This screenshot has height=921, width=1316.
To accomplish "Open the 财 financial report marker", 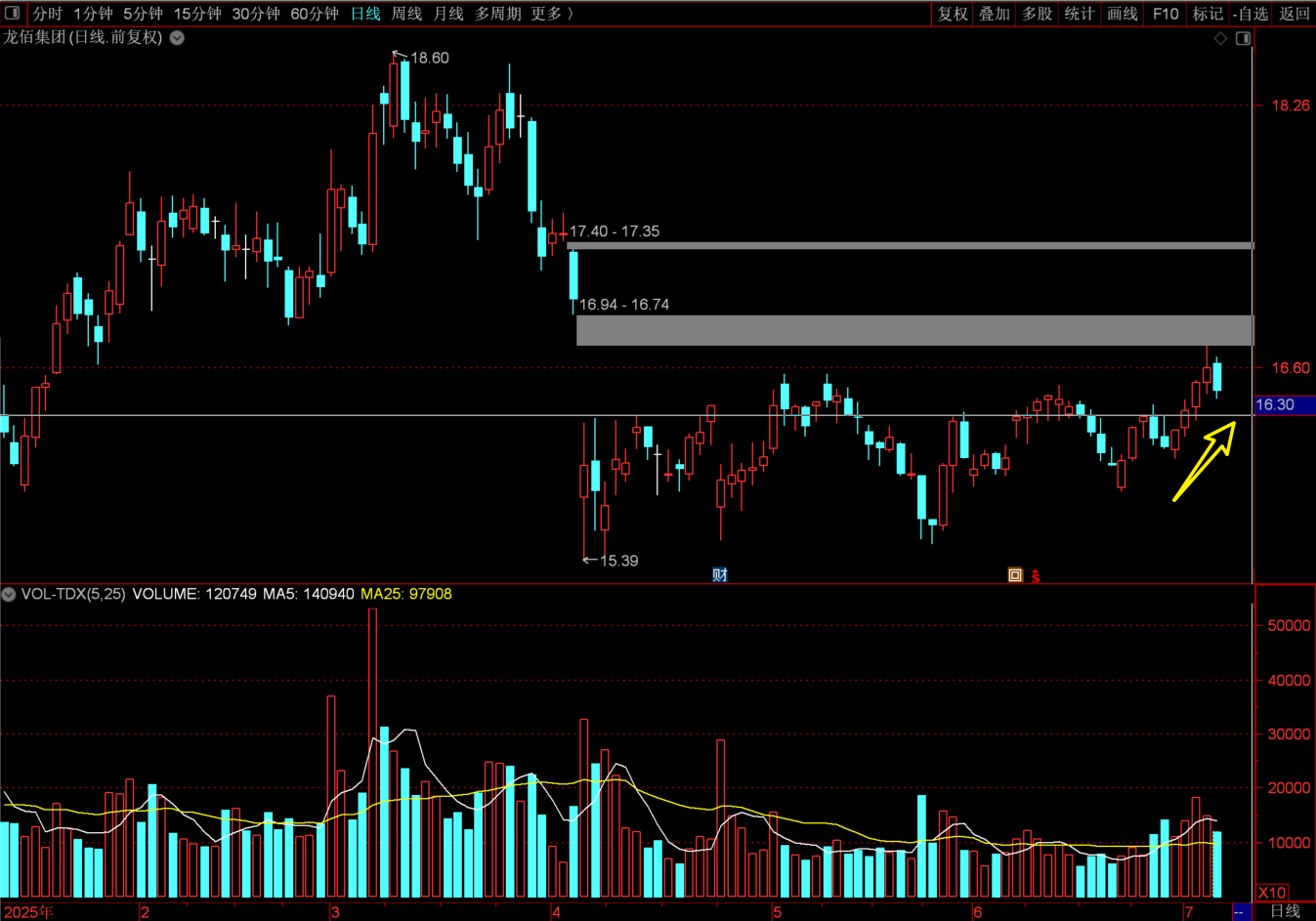I will click(720, 574).
